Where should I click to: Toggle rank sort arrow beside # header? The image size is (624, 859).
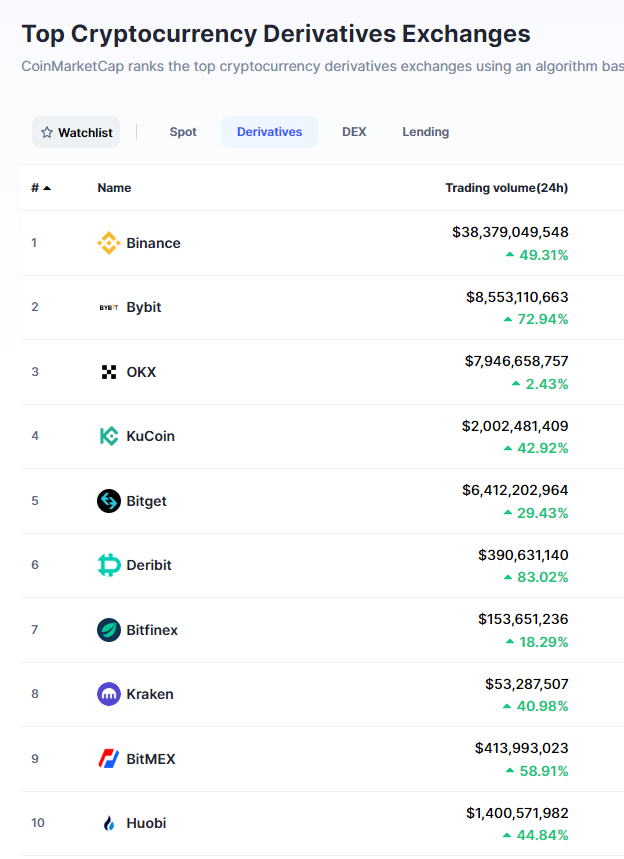[x=47, y=188]
